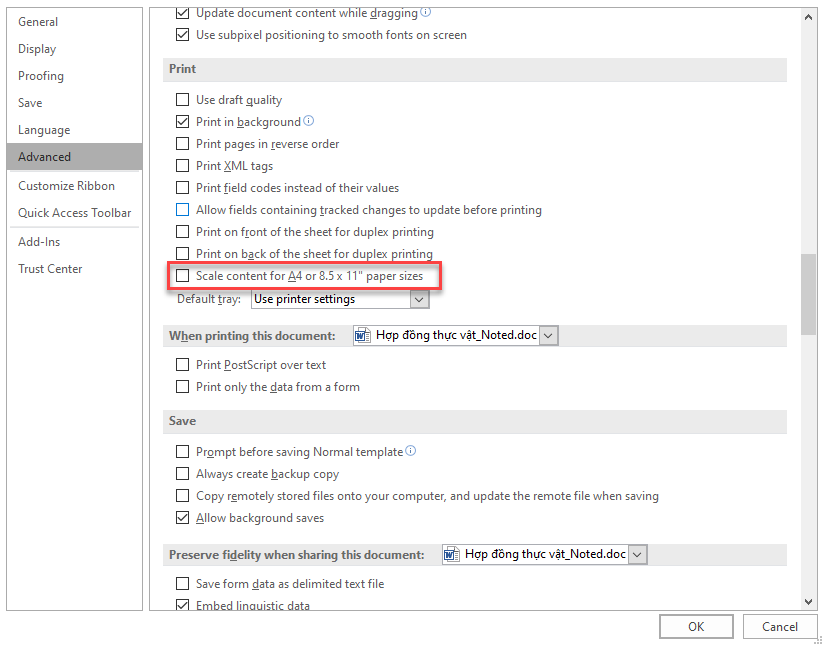Uncheck Print in background
This screenshot has height=646, width=824.
[x=182, y=121]
